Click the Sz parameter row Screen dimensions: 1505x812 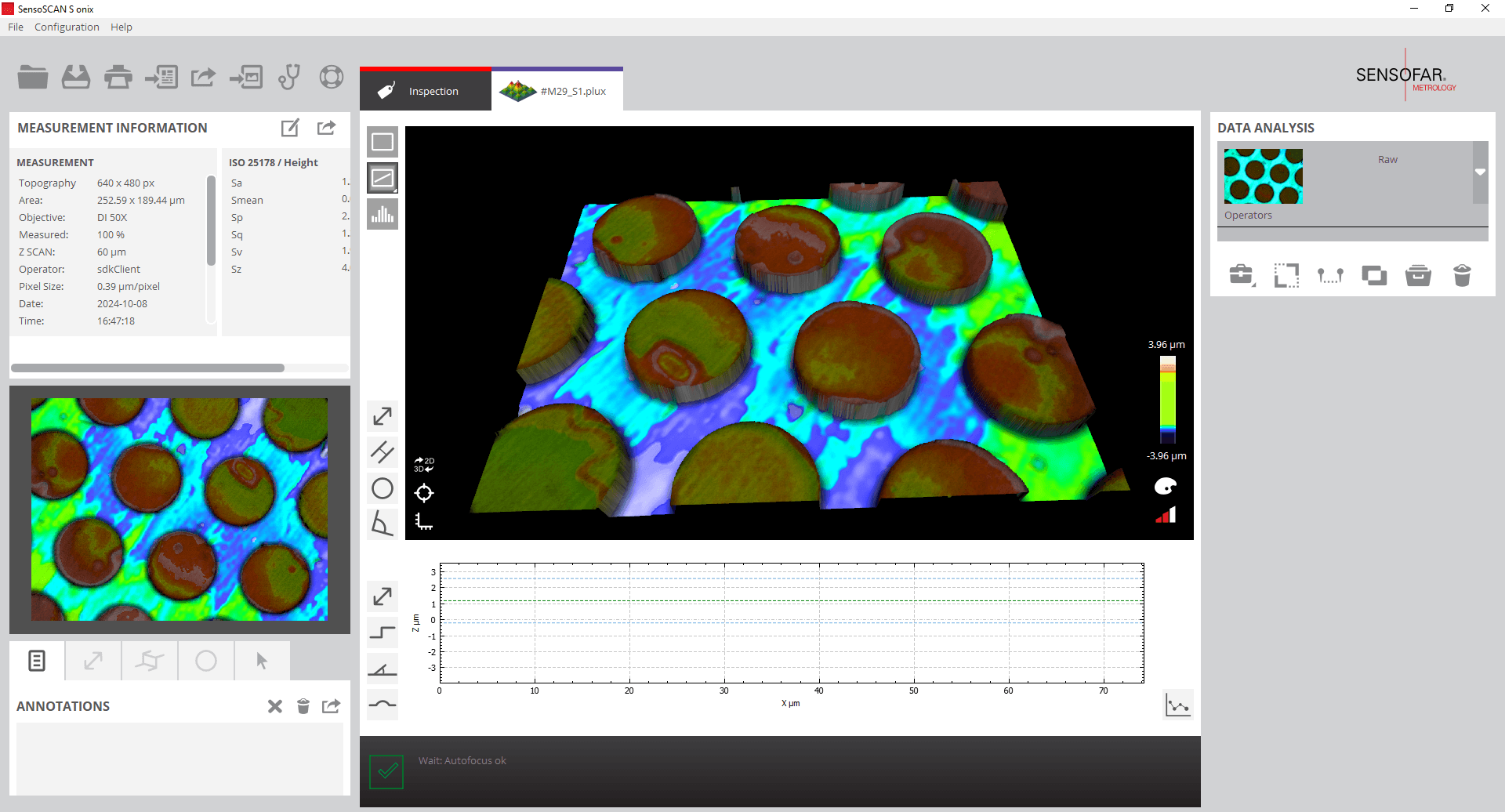pyautogui.click(x=288, y=269)
